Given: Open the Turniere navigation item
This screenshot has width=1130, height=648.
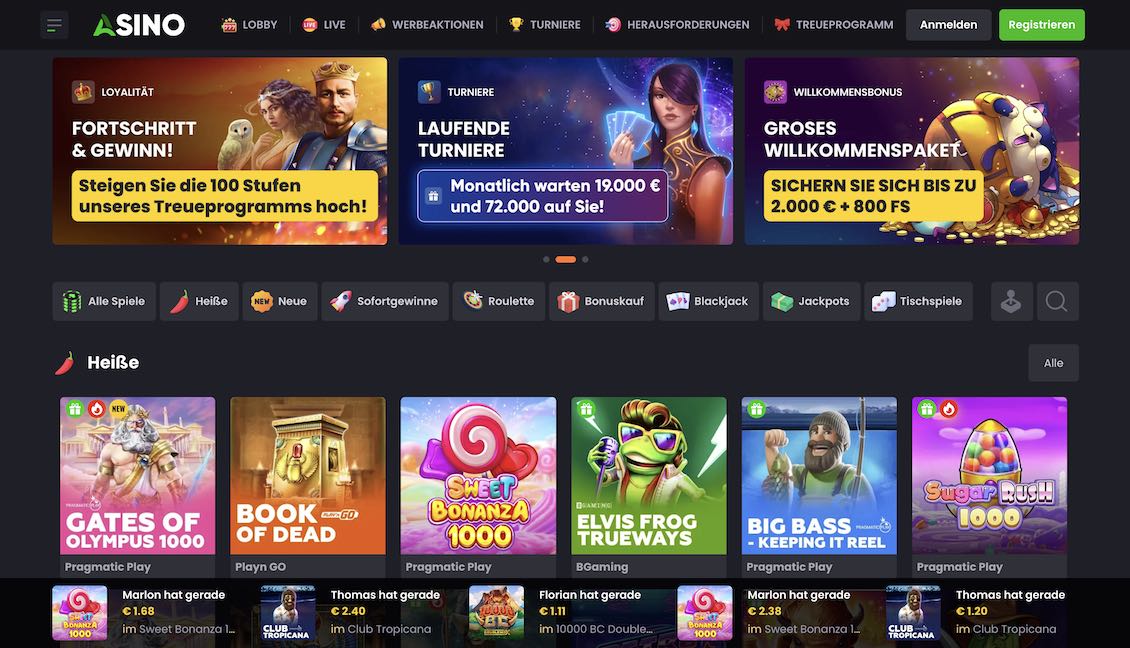Looking at the screenshot, I should 545,25.
